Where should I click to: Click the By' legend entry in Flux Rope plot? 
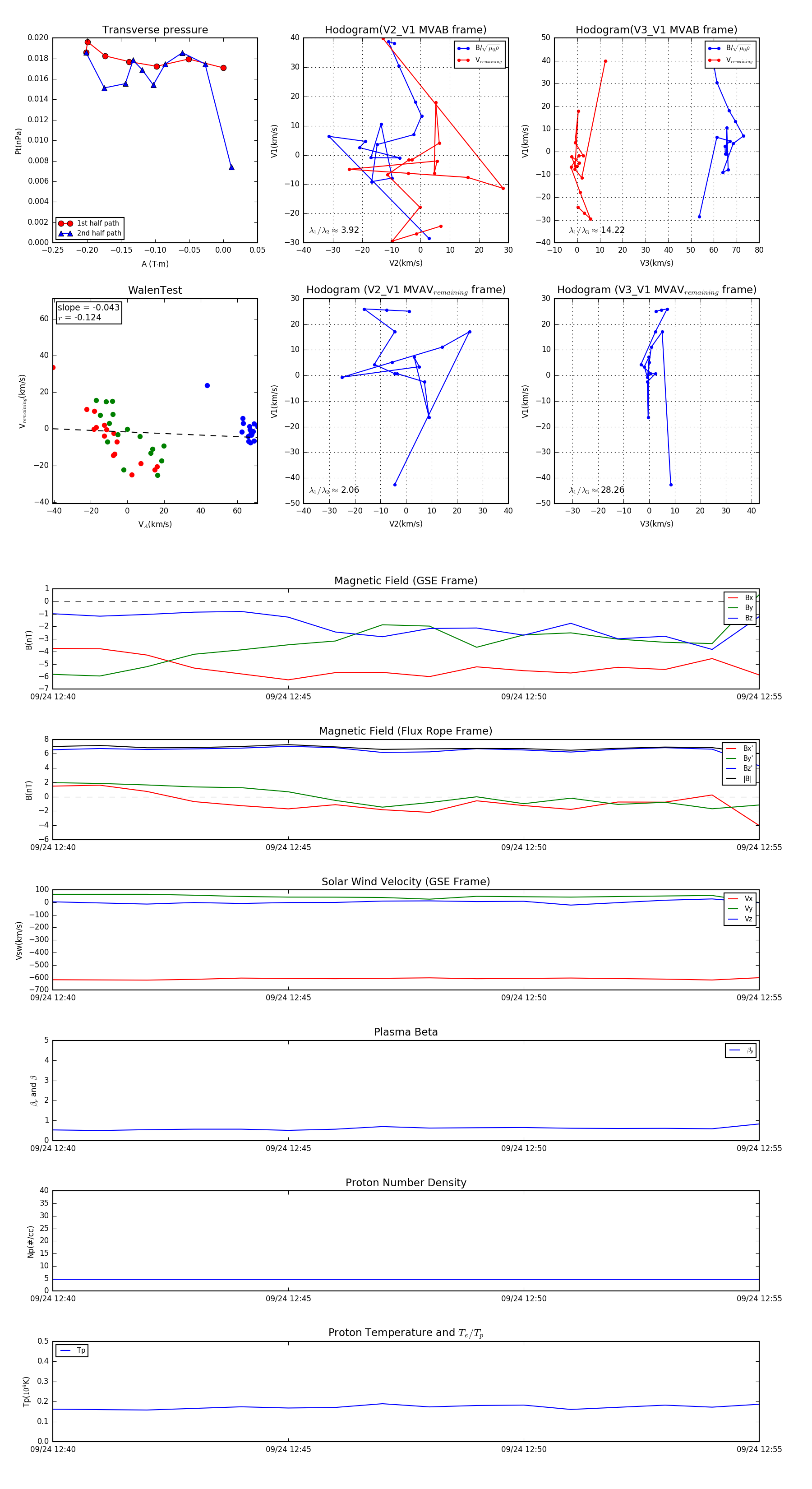(739, 758)
